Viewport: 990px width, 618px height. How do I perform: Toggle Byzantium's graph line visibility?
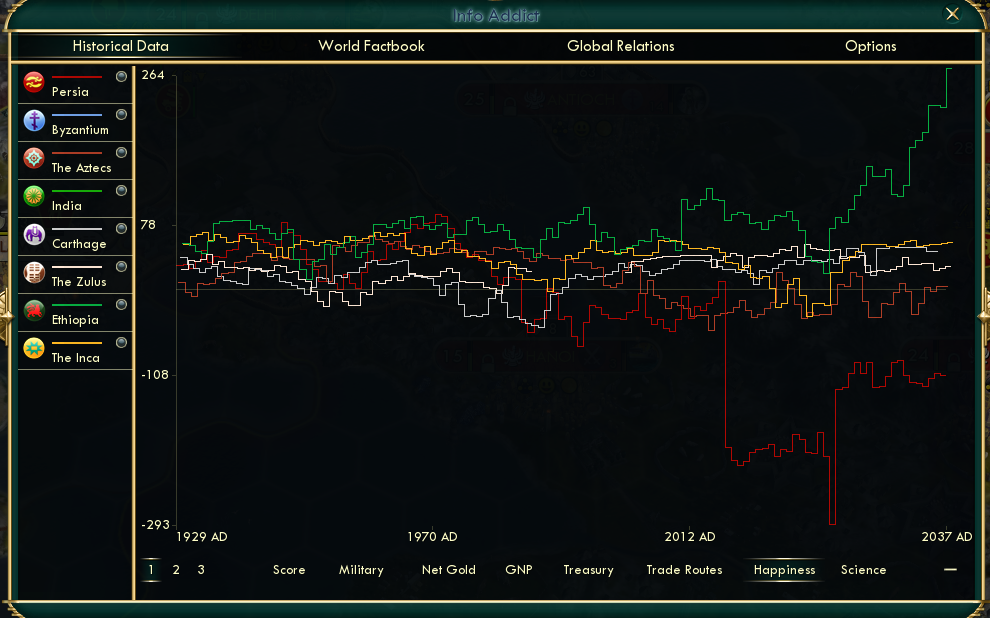click(121, 114)
